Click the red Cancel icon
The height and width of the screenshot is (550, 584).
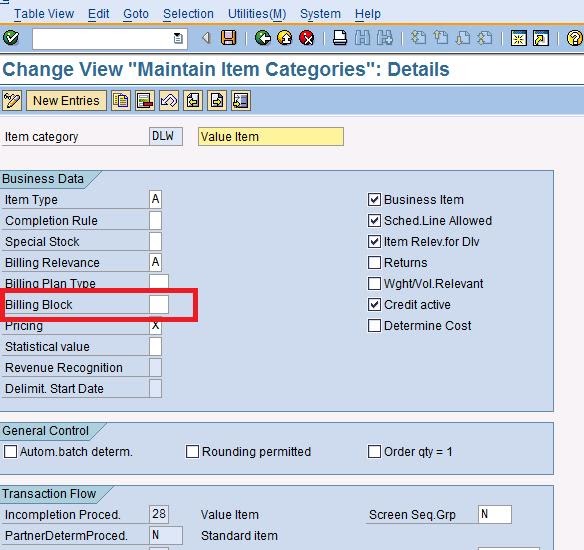[307, 38]
